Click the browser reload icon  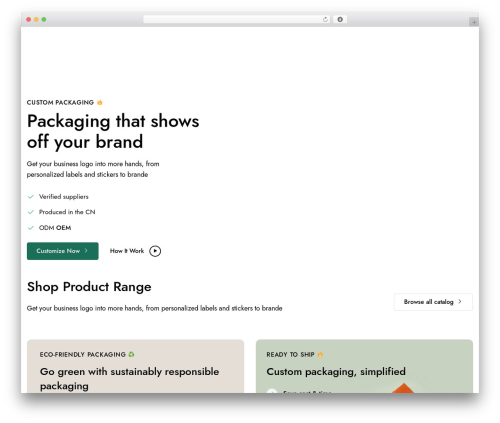point(325,20)
